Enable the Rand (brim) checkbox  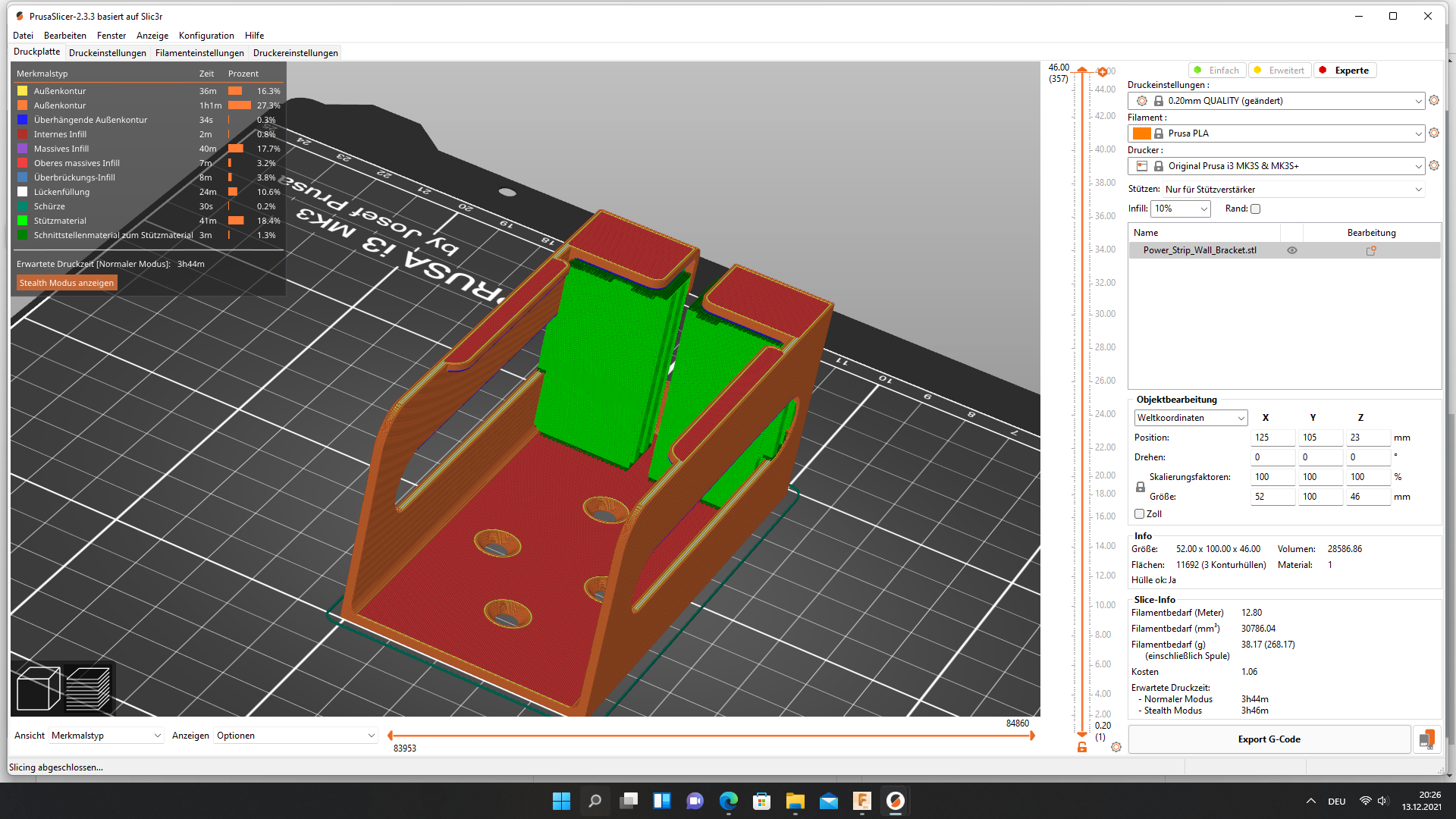pyautogui.click(x=1255, y=209)
